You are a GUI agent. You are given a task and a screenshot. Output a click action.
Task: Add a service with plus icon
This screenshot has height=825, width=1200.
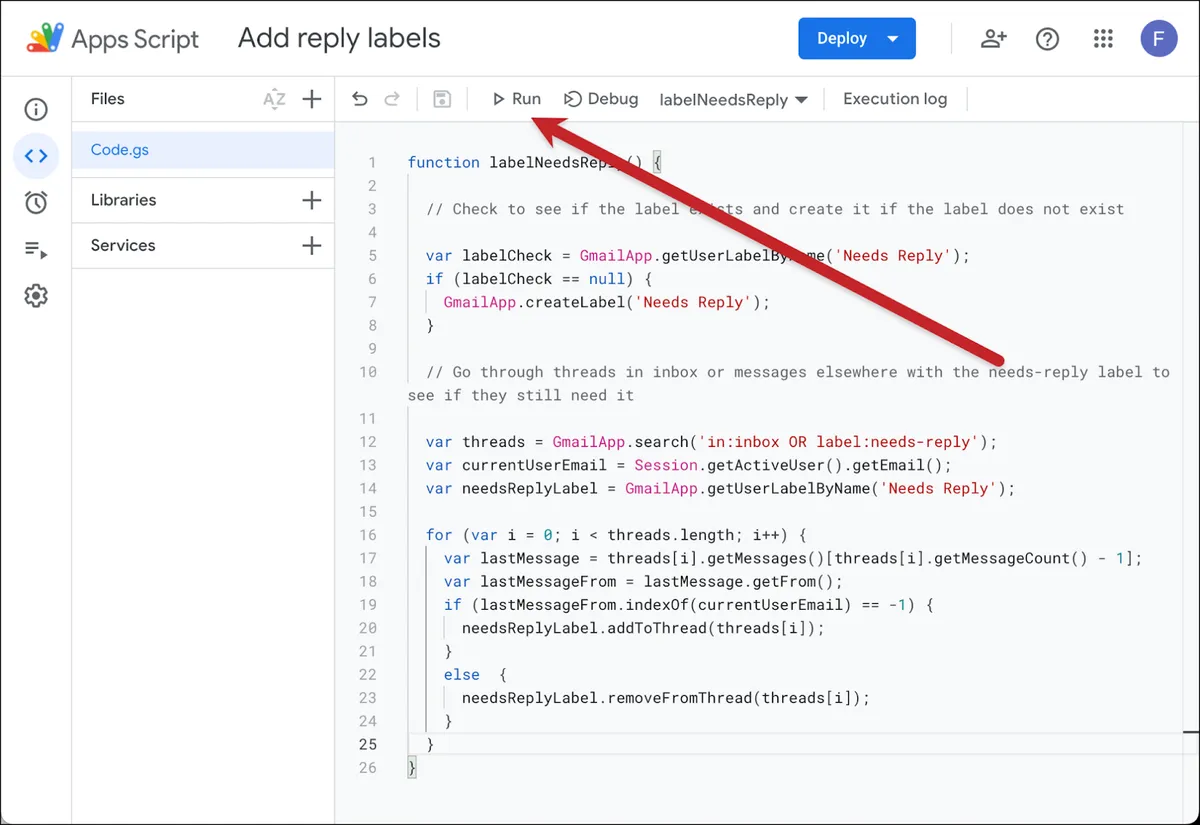[312, 245]
